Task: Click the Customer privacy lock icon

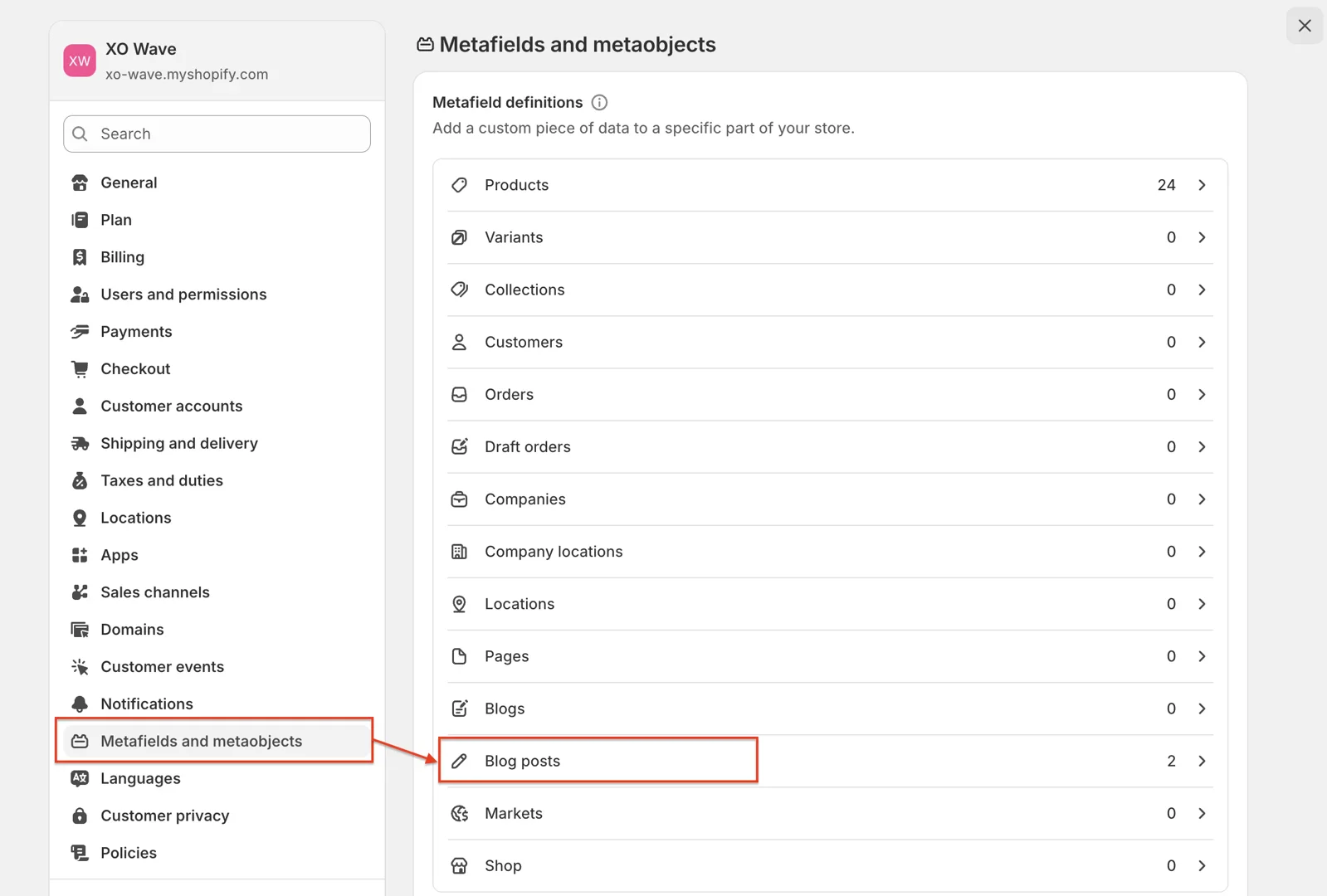Action: tap(80, 816)
